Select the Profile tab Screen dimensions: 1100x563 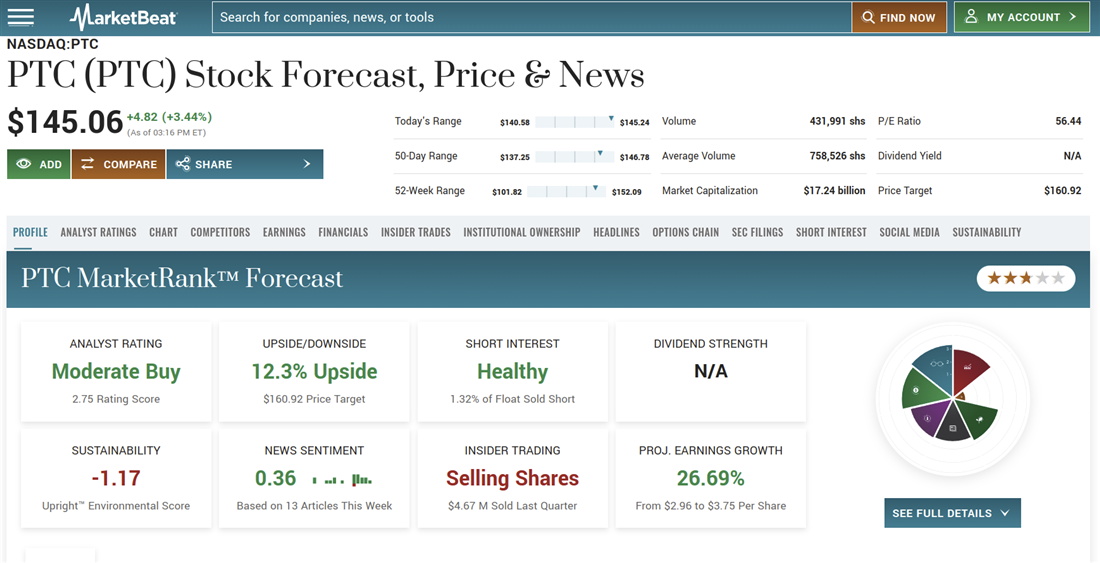click(30, 232)
